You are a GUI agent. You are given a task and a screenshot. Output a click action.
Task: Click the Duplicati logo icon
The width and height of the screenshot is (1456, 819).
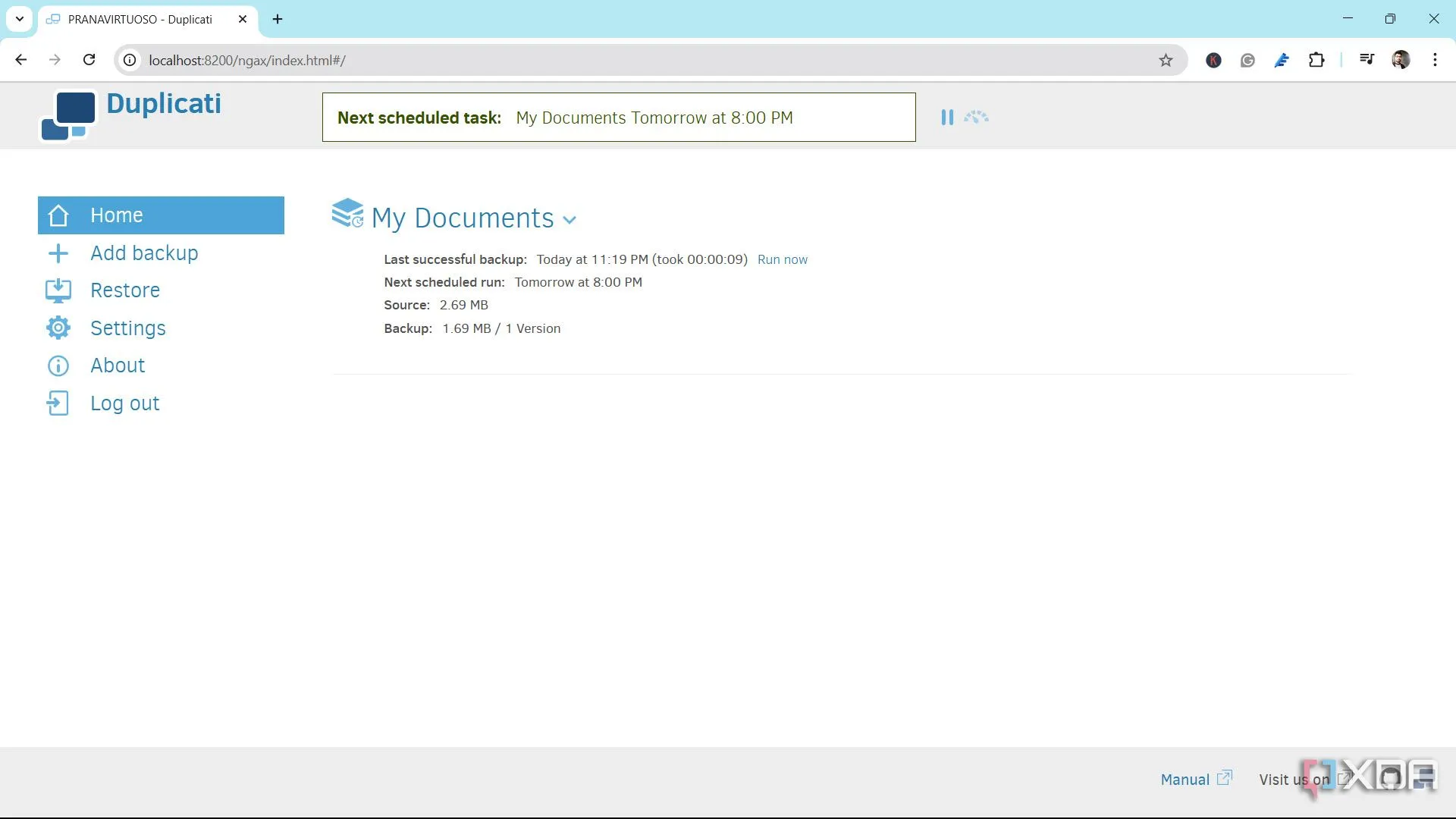click(68, 115)
